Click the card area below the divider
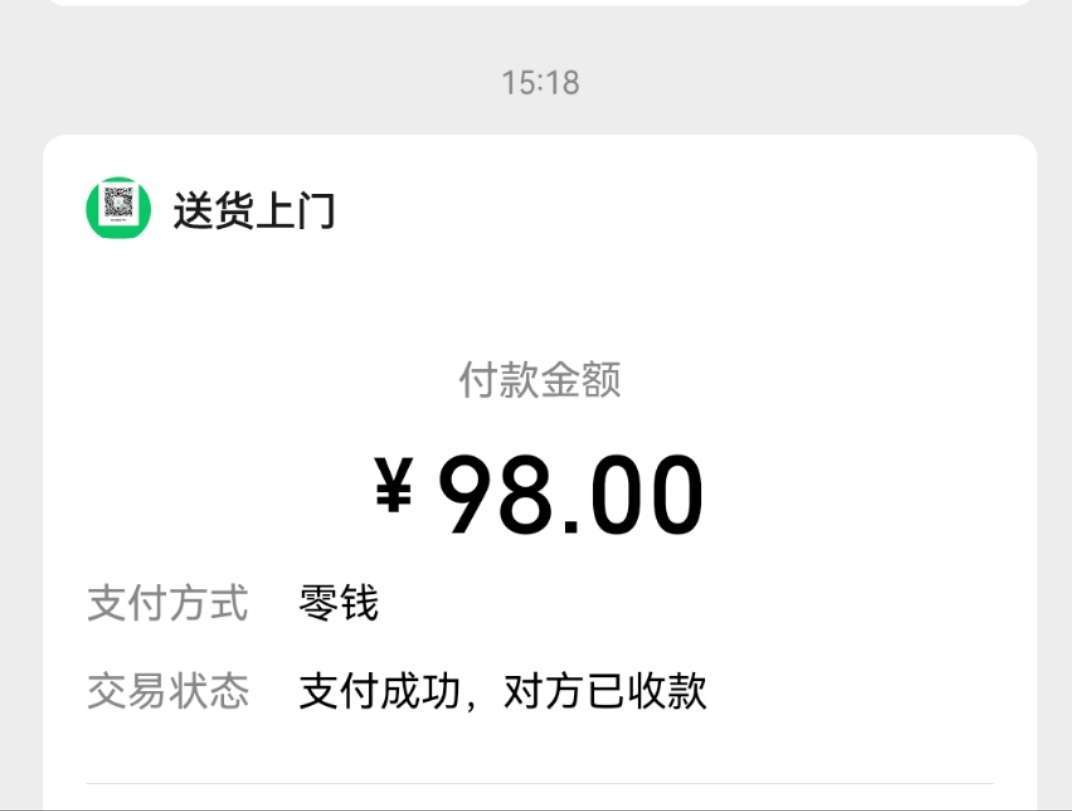Viewport: 1072px width, 811px height. 540,798
